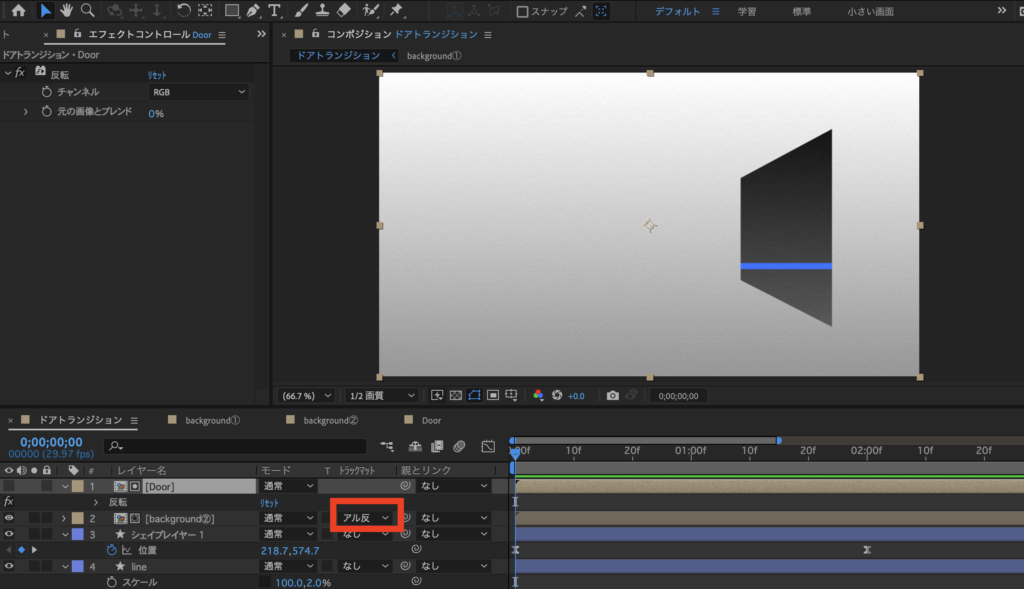The width and height of the screenshot is (1024, 589).
Task: Activate the Puppet Pin tool
Action: pyautogui.click(x=396, y=11)
